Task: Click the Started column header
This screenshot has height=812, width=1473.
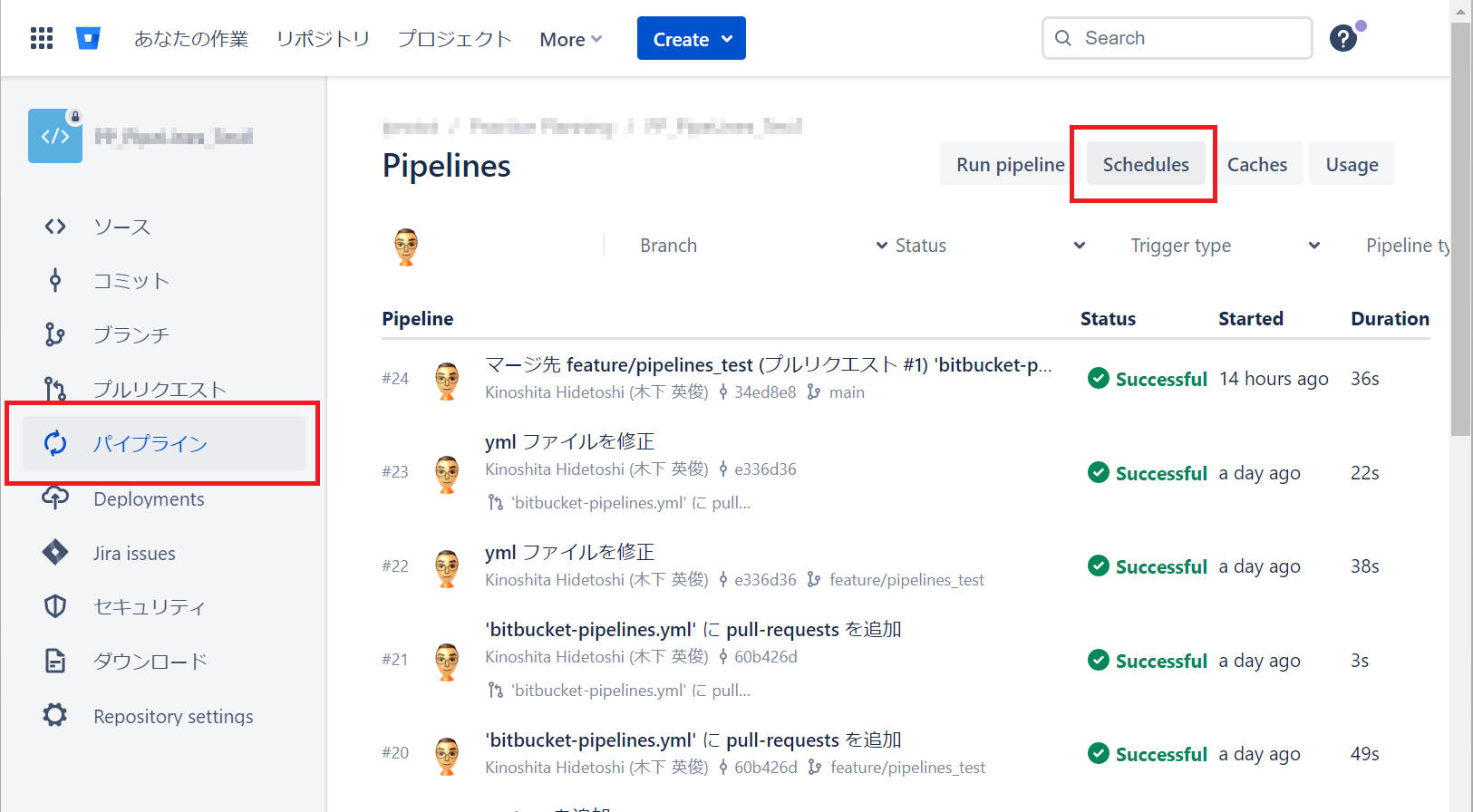Action: (1251, 319)
